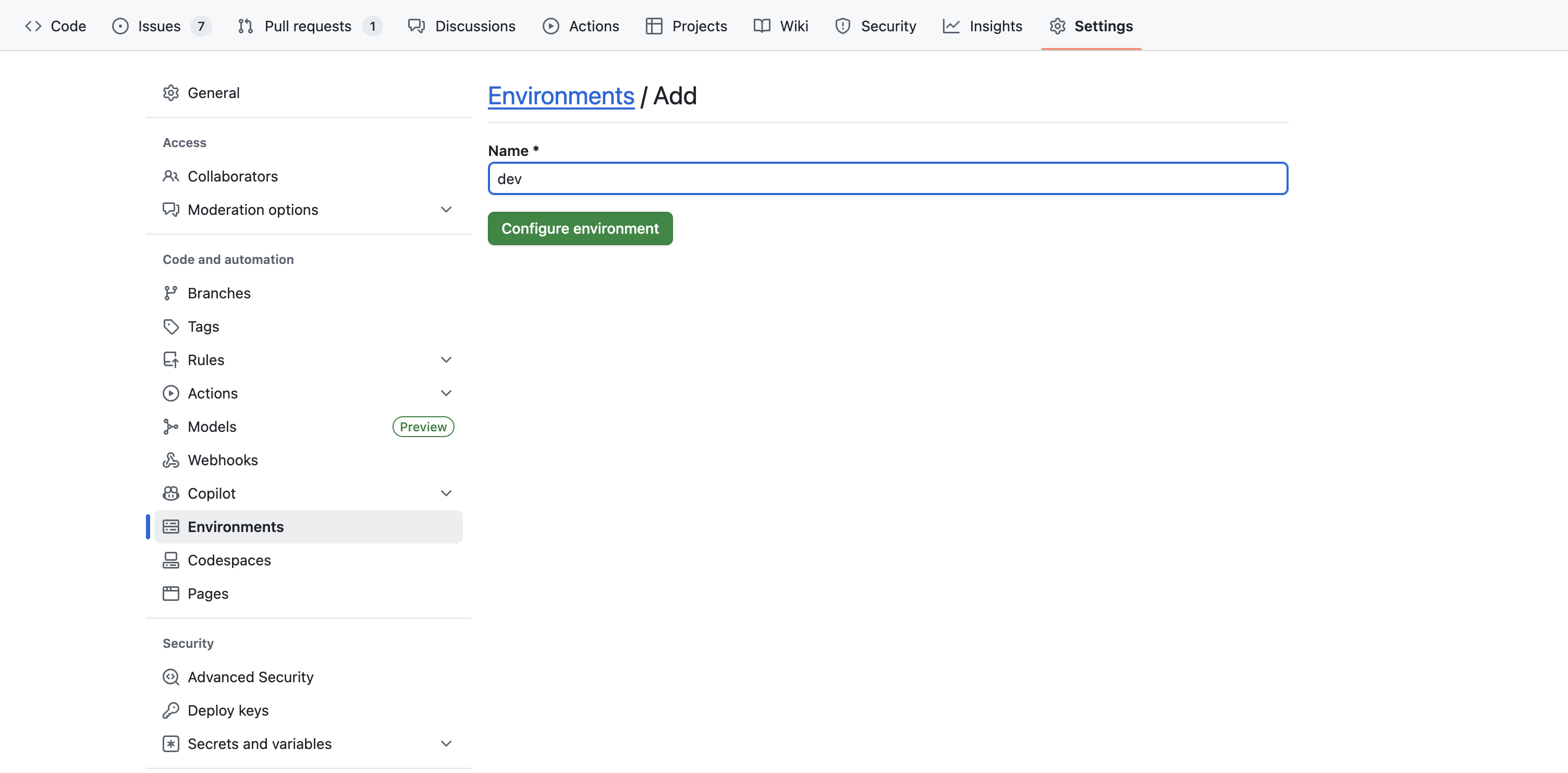Select the Branches settings icon
The width and height of the screenshot is (1568, 773).
(x=171, y=293)
